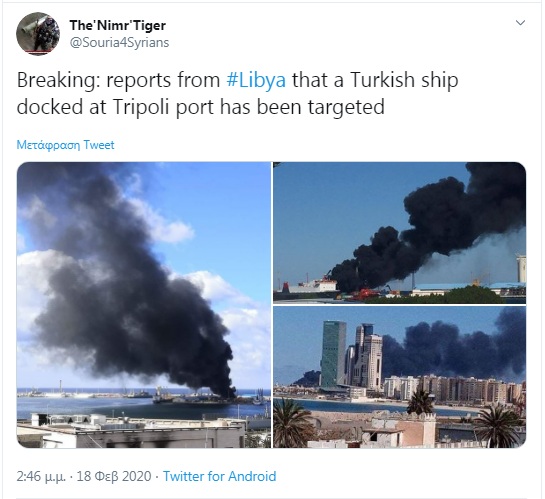Visit the @Souria4Syrians handle
Image resolution: width=545 pixels, height=499 pixels.
coord(119,42)
